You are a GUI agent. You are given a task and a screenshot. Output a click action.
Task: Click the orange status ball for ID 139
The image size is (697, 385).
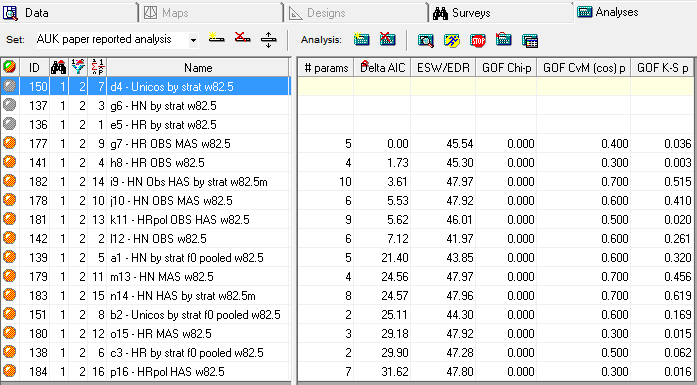pos(9,257)
